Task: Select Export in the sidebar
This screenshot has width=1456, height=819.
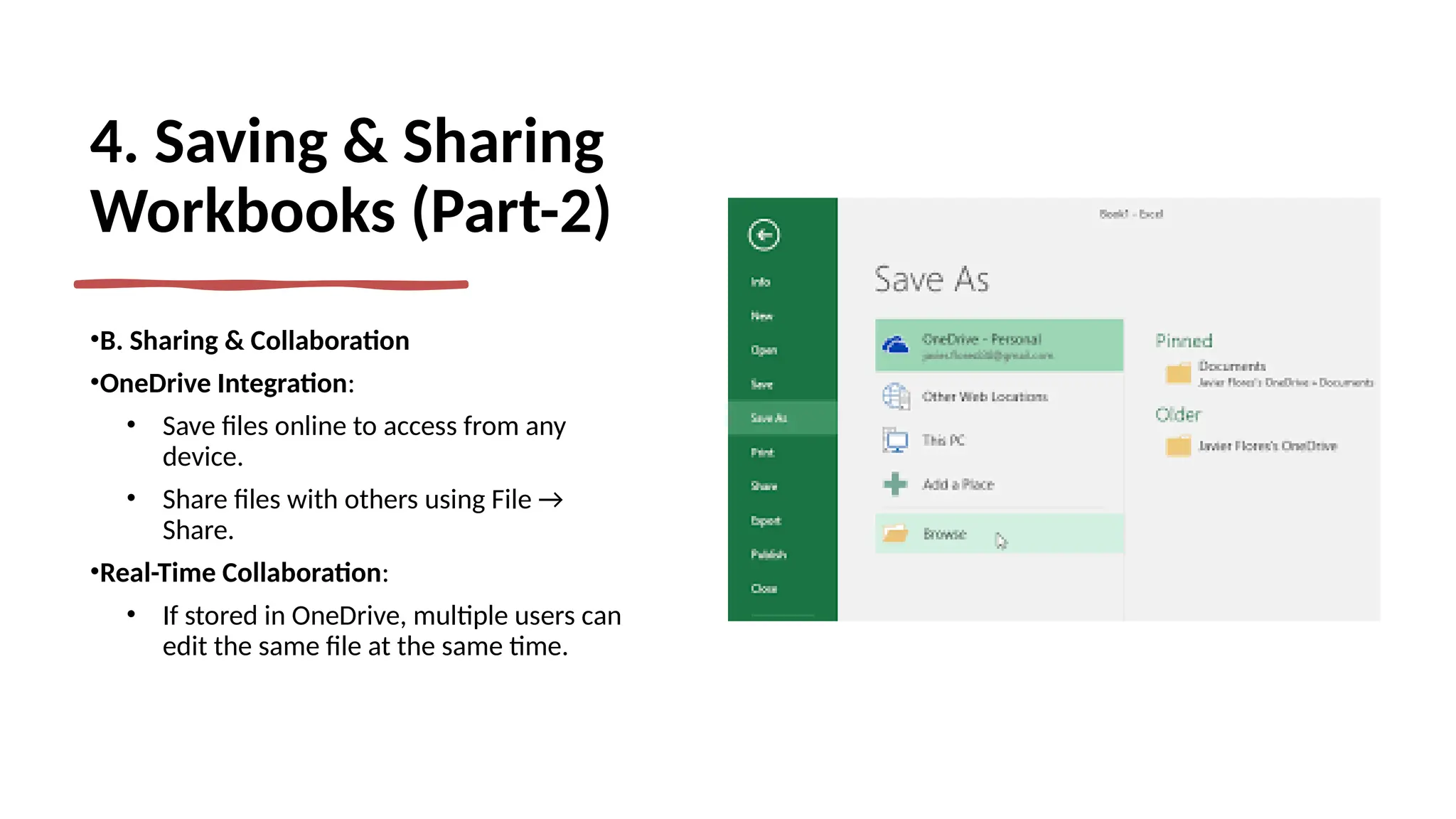Action: pos(766,520)
